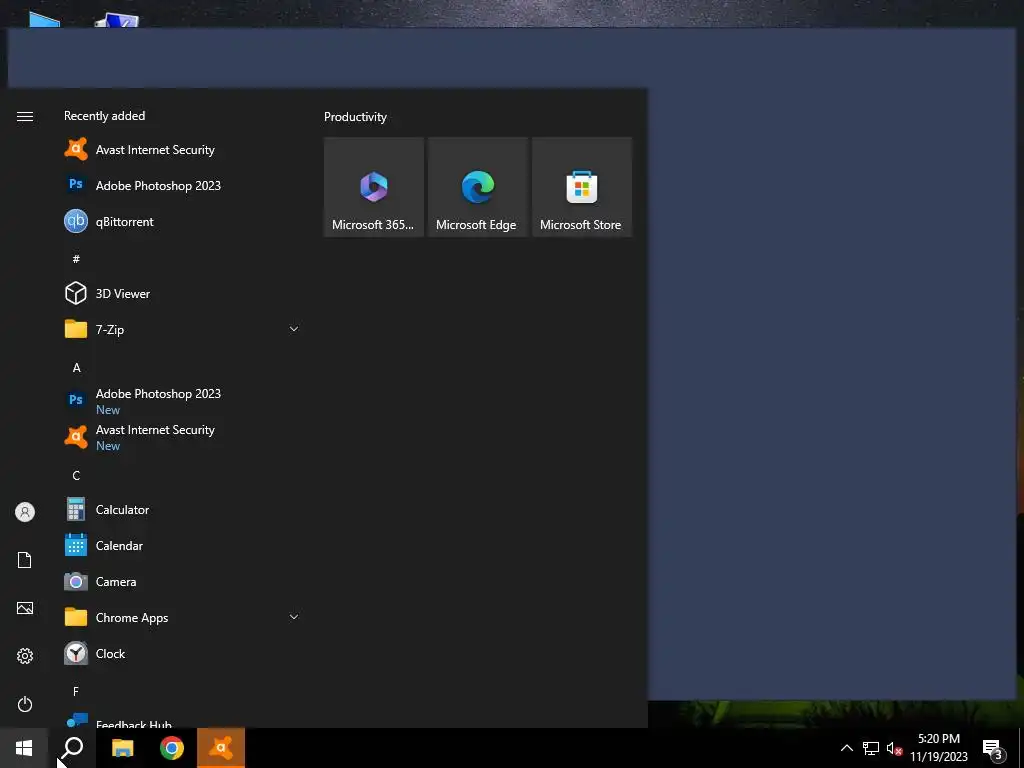Open Calendar app
The height and width of the screenshot is (768, 1024).
pos(182,545)
